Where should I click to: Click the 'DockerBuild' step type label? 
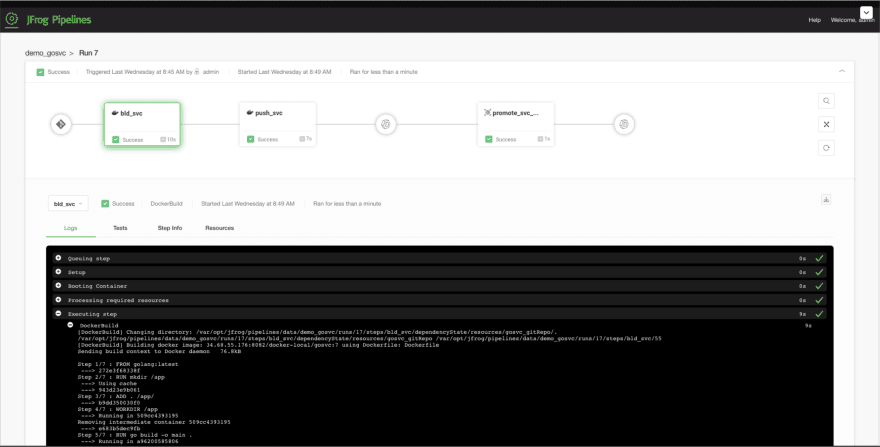167,204
